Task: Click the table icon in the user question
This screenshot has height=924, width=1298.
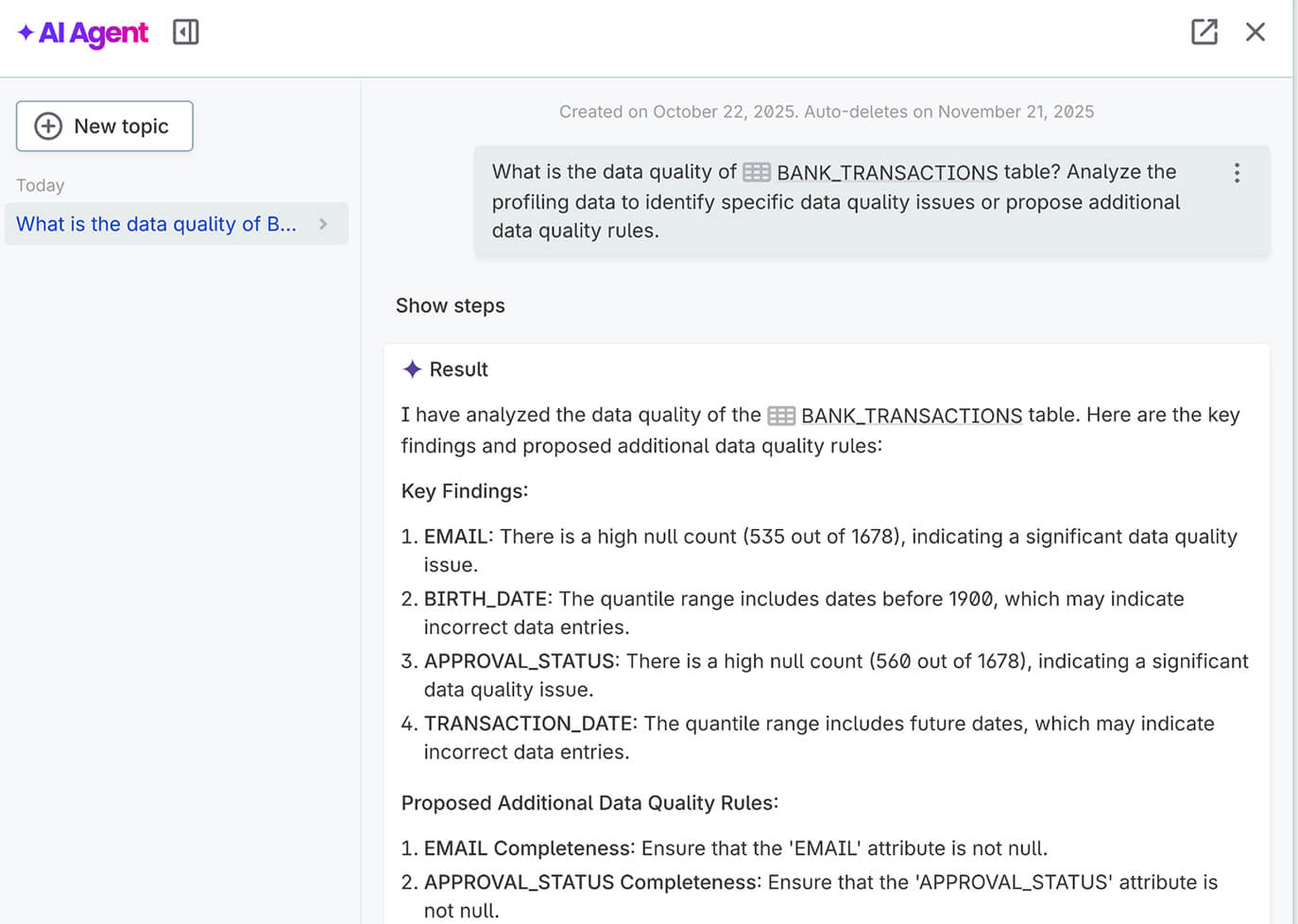Action: 756,172
